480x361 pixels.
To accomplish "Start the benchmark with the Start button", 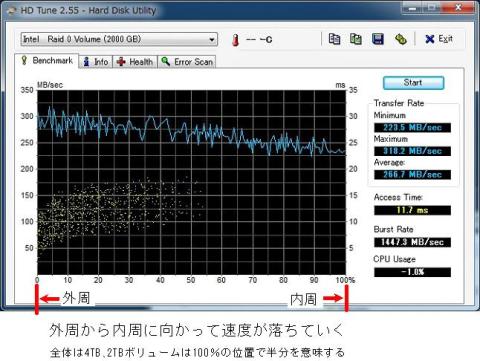I will tap(413, 83).
